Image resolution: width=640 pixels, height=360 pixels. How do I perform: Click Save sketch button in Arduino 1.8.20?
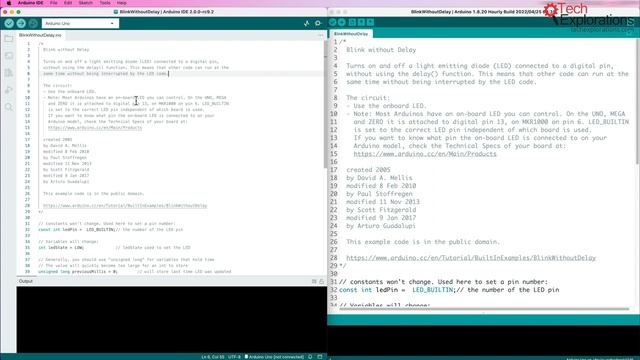370,22
